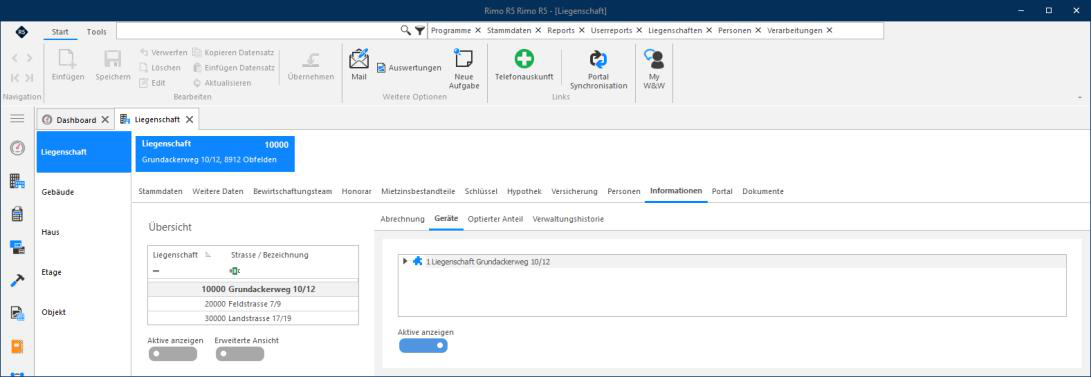Click the Liegenschaft 10000 header card
Screen dimensions: 1091x377
[215, 153]
